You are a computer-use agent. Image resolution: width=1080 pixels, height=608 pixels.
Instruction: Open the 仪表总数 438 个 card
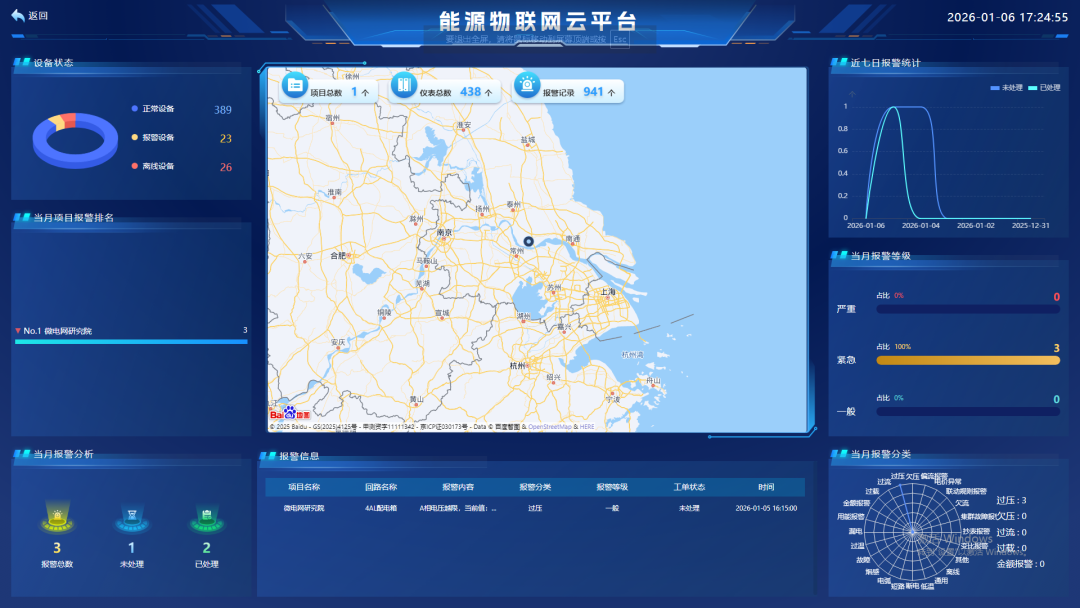pyautogui.click(x=444, y=91)
